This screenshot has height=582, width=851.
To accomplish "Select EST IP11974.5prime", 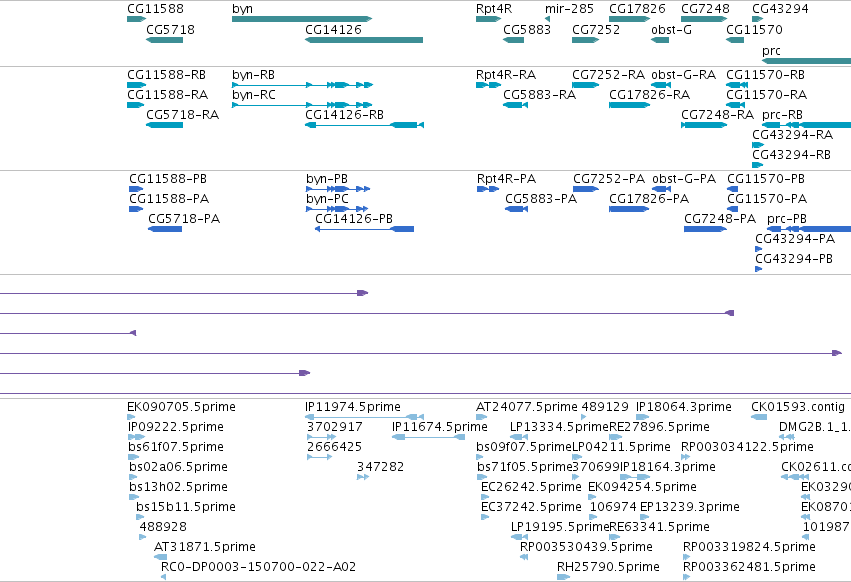I will point(364,417).
